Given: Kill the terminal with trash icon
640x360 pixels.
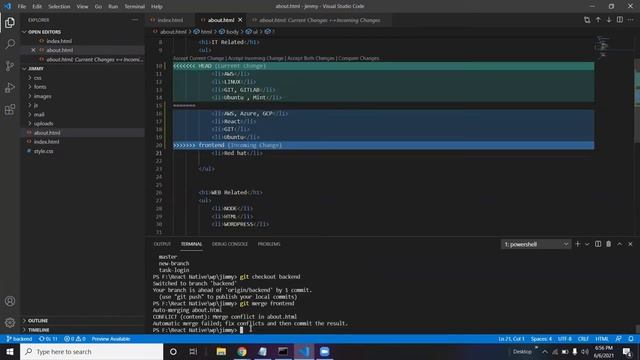Looking at the screenshot, I should 609,244.
